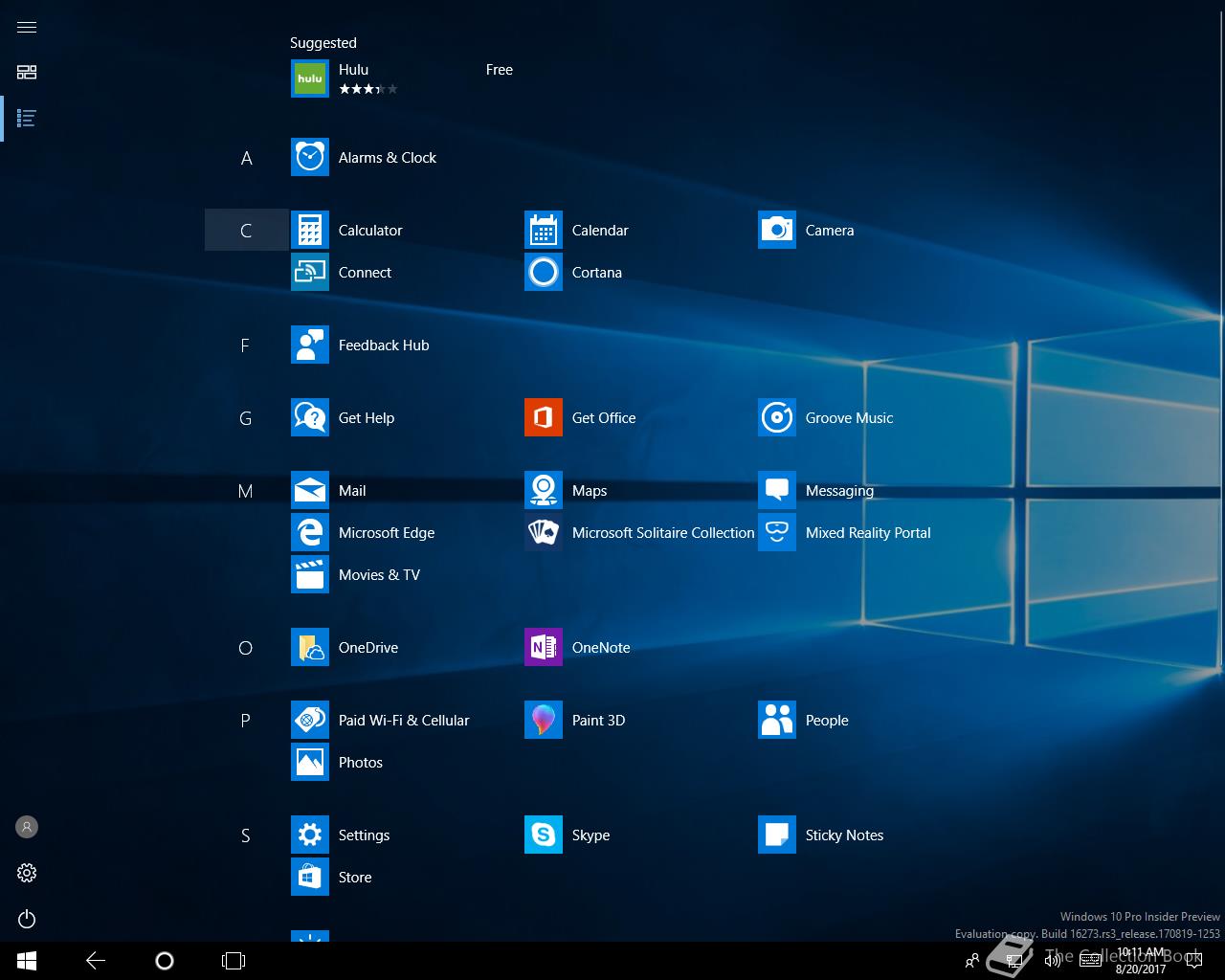Open the user account menu
Viewport: 1225px width, 980px height.
click(27, 827)
